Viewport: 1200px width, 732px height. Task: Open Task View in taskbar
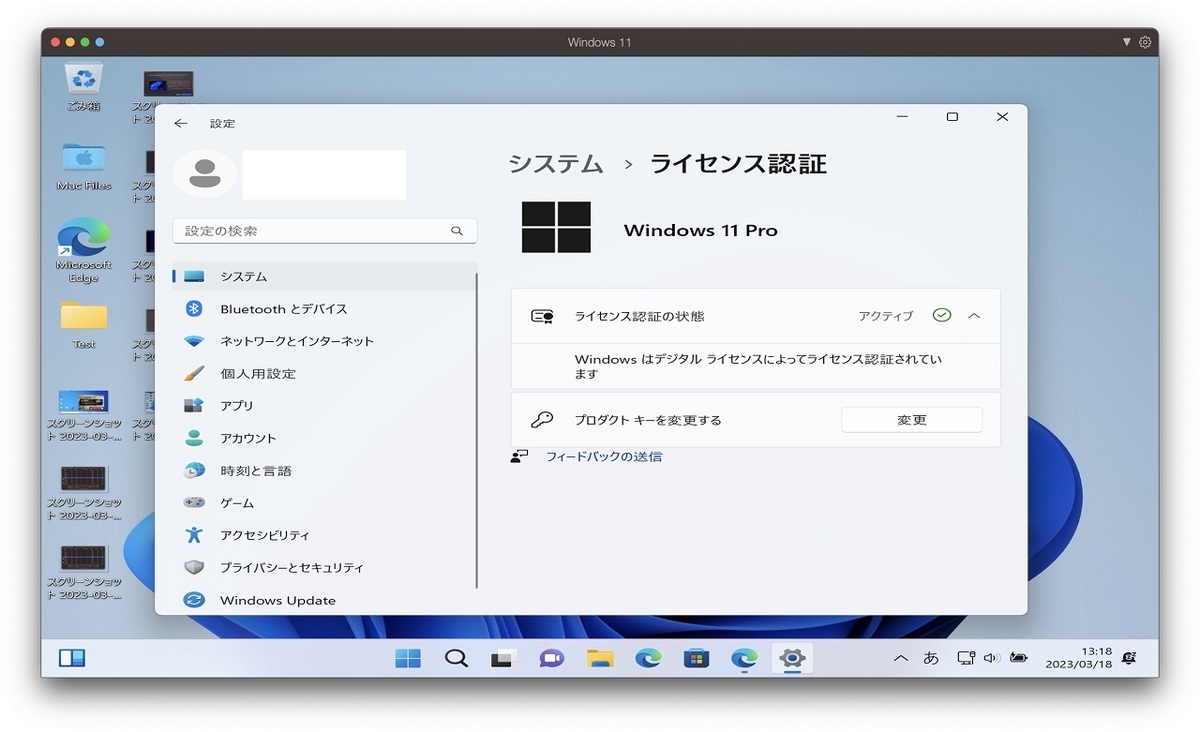point(504,658)
